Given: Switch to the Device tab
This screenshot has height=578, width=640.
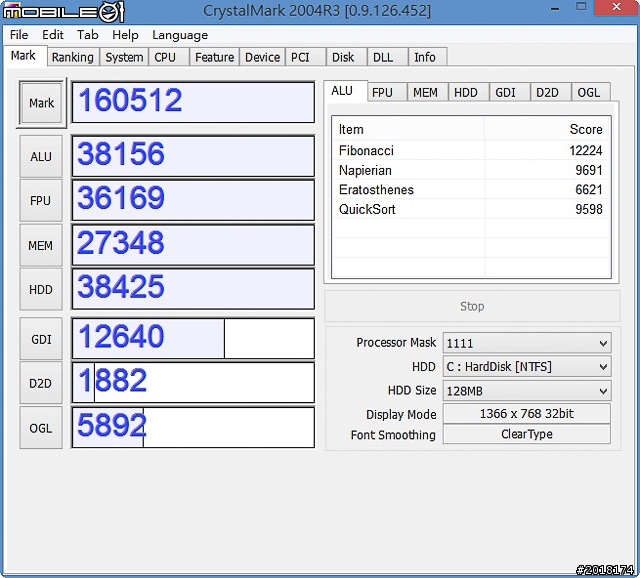Looking at the screenshot, I should [x=262, y=57].
